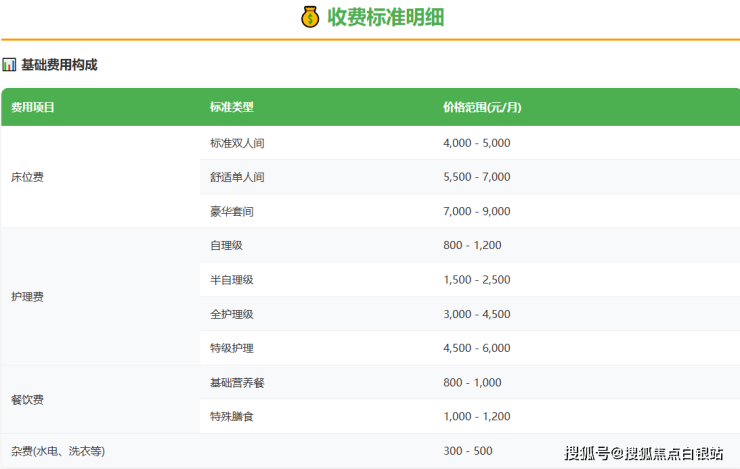Image resolution: width=740 pixels, height=469 pixels.
Task: Click the money bag icon beside the title
Action: (310, 17)
